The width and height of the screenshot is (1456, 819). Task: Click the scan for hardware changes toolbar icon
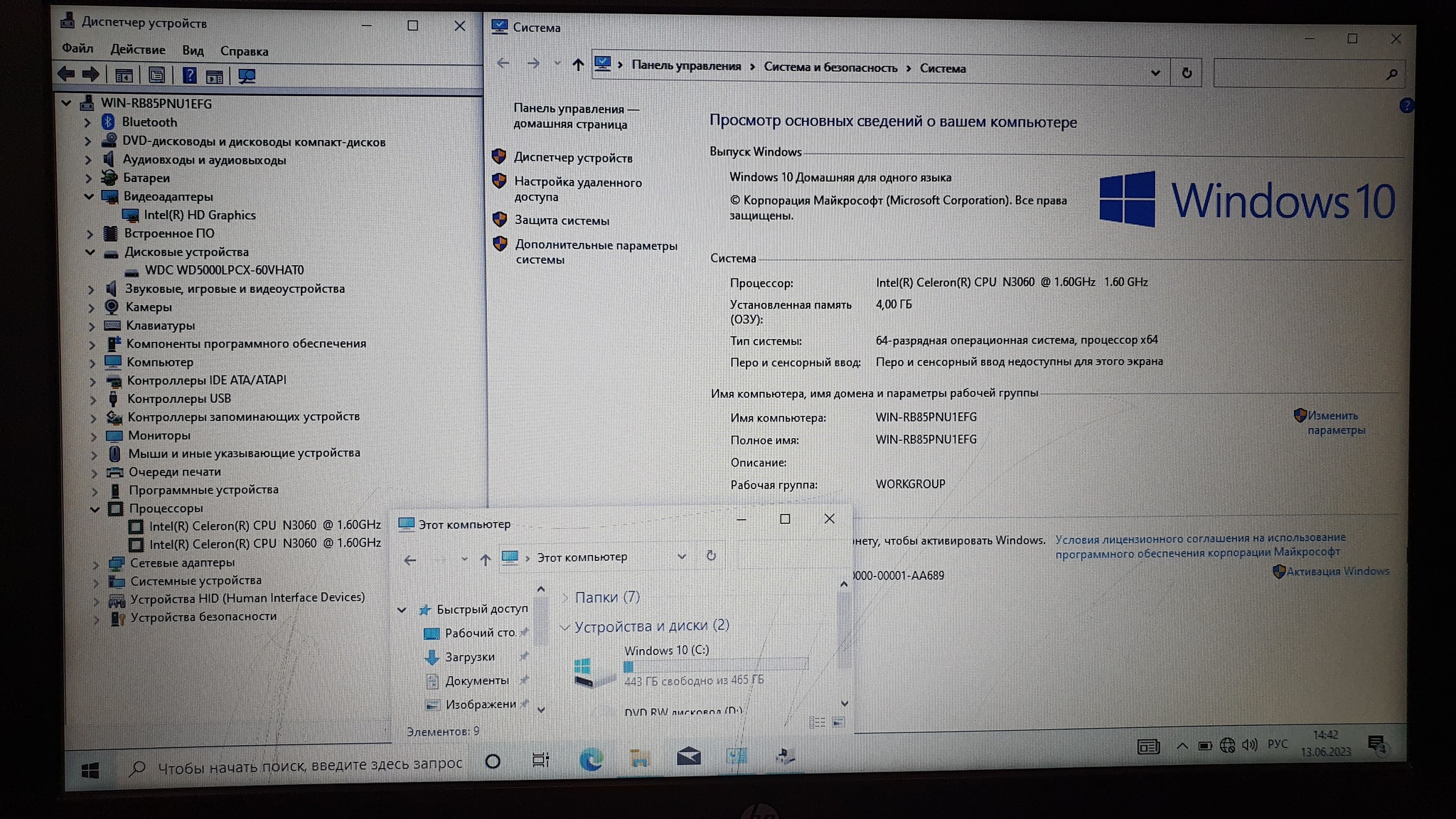coord(247,76)
